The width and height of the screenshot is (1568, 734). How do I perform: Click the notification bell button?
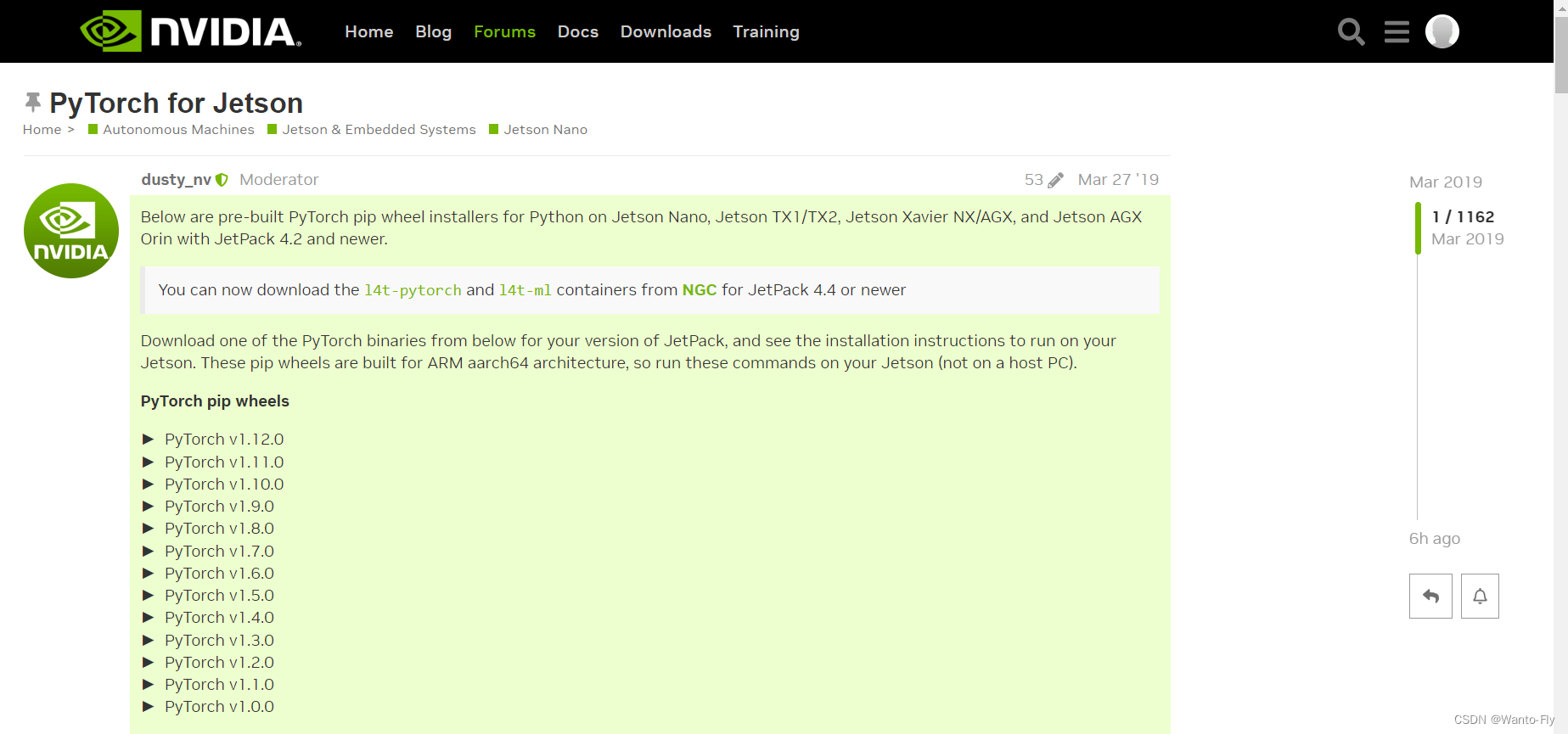tap(1480, 596)
